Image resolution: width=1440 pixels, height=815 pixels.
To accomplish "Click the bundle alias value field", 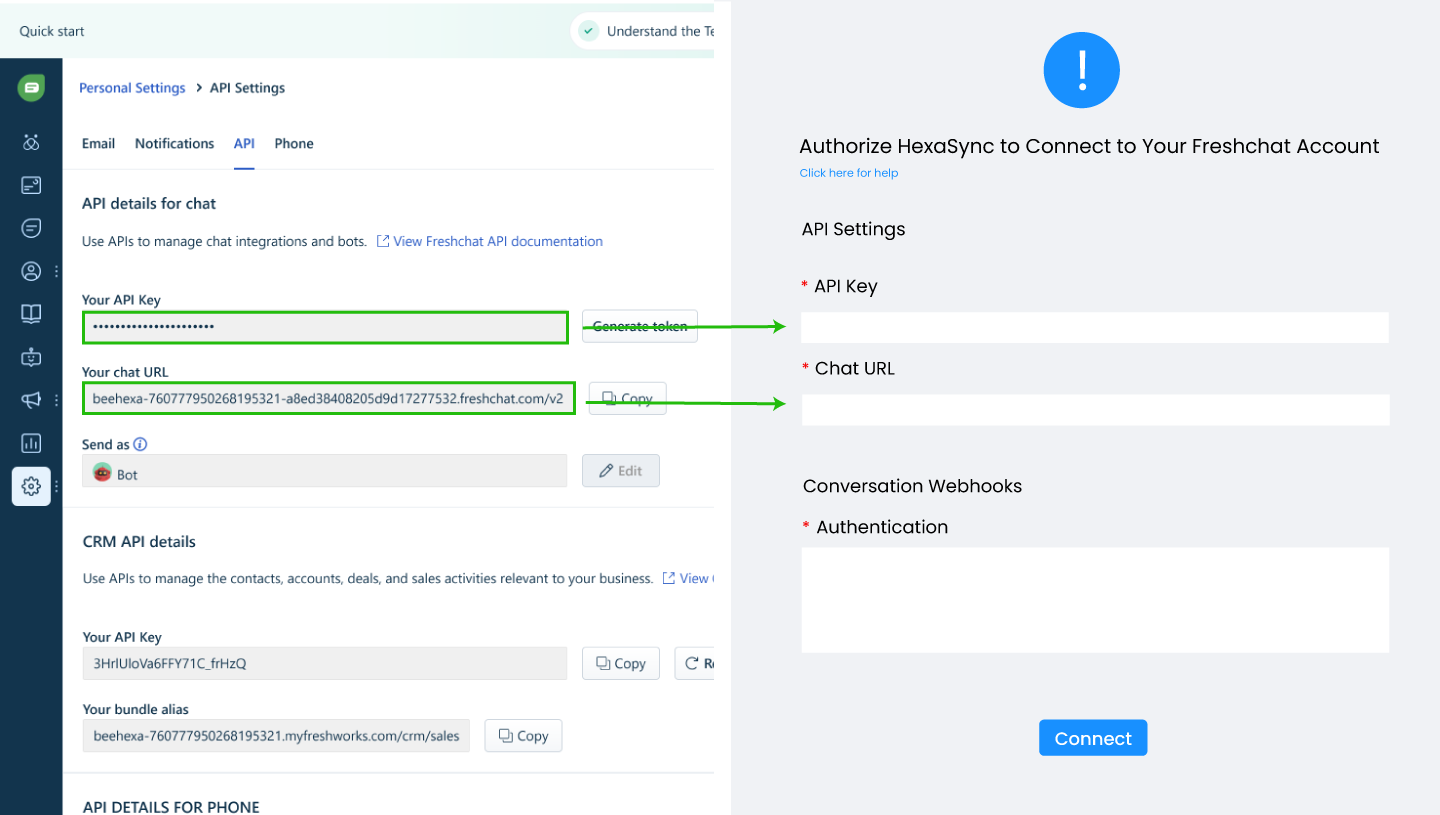I will tap(276, 735).
